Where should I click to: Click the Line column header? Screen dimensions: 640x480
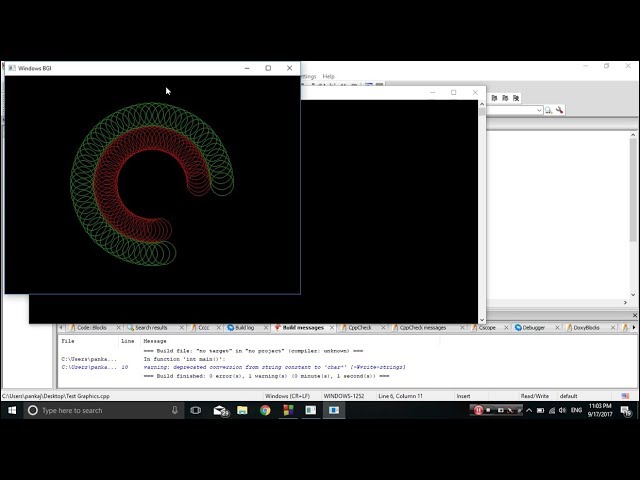[x=127, y=341]
